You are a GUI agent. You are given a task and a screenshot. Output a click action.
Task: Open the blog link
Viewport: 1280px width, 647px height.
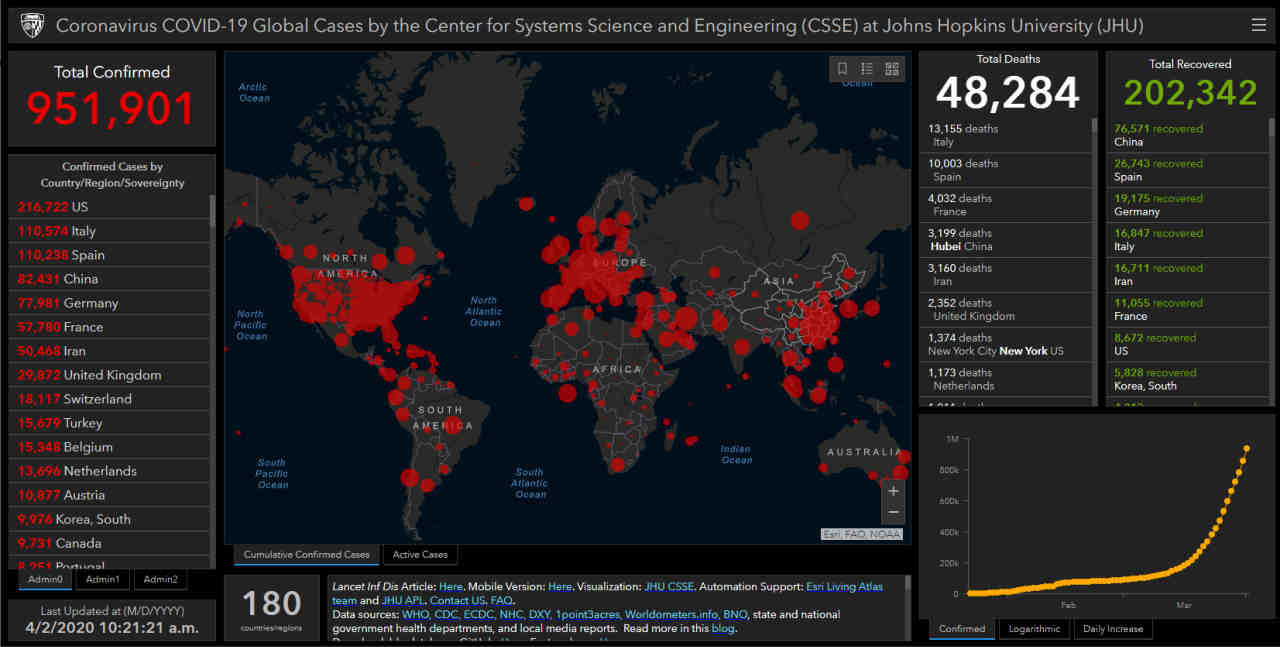click(x=722, y=628)
